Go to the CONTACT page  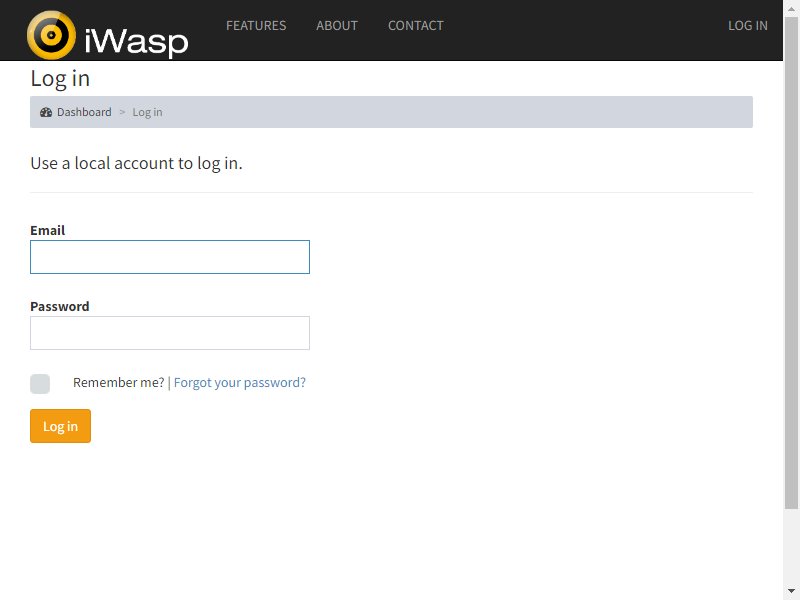pyautogui.click(x=416, y=26)
